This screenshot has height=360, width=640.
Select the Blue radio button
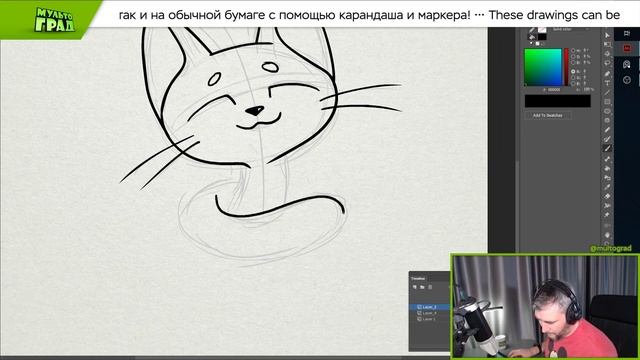coord(573,83)
